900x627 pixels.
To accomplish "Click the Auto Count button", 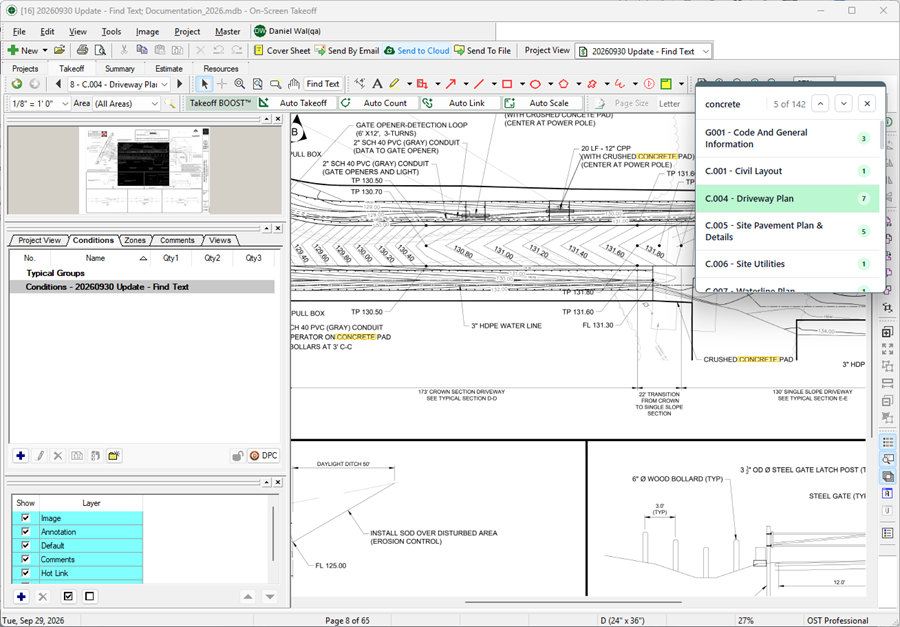I will (378, 103).
